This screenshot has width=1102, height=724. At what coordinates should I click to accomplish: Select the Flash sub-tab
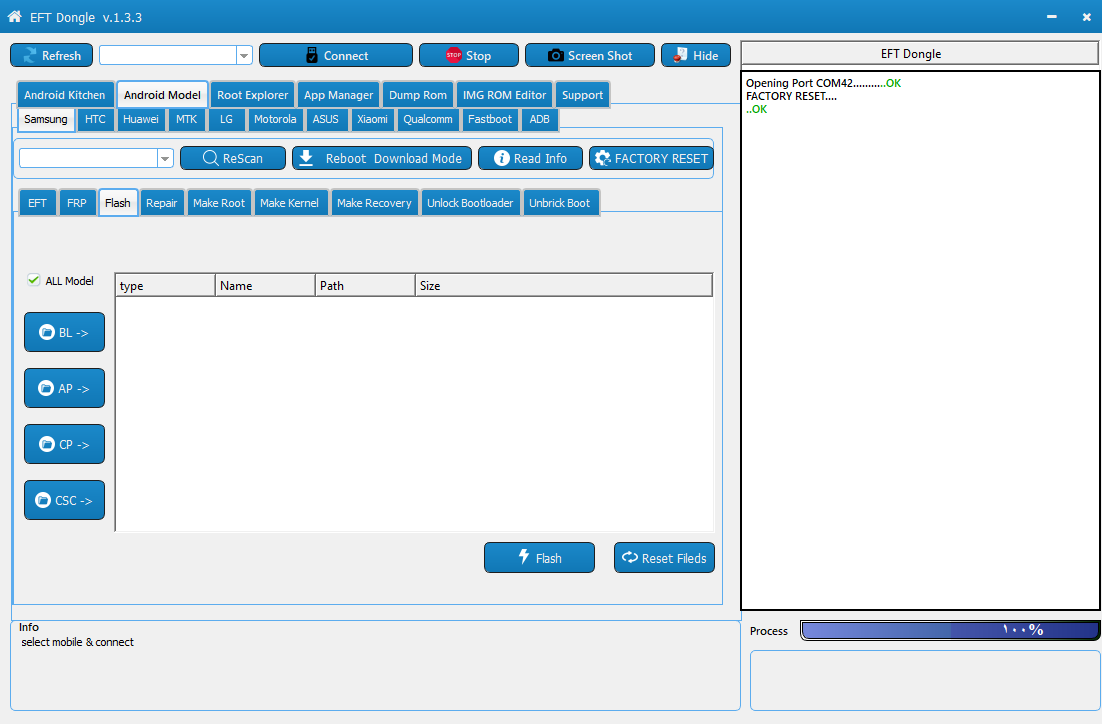pyautogui.click(x=118, y=202)
